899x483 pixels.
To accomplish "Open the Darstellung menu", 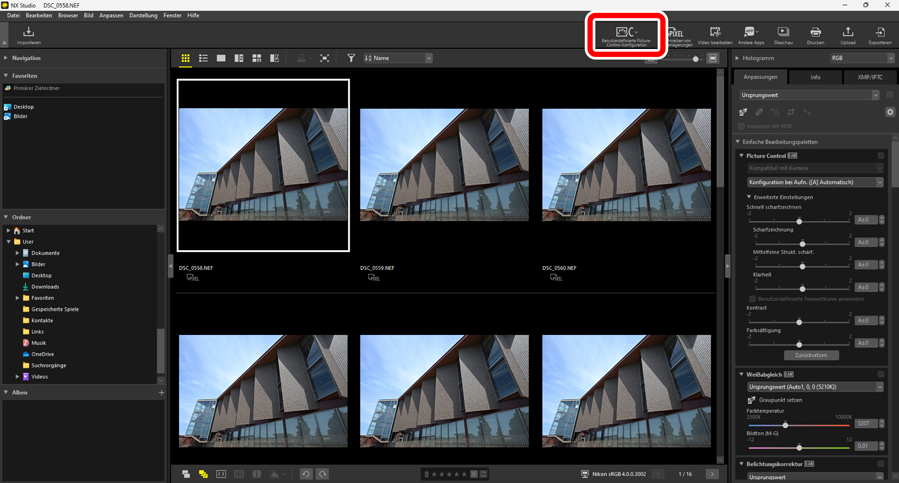I will coord(143,16).
